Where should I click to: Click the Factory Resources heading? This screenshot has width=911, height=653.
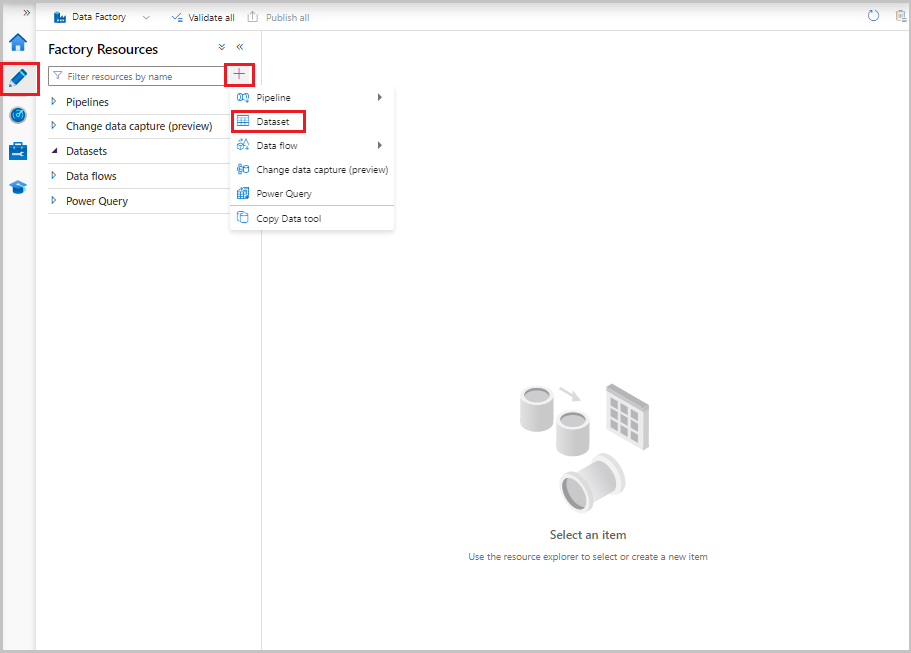click(x=103, y=49)
